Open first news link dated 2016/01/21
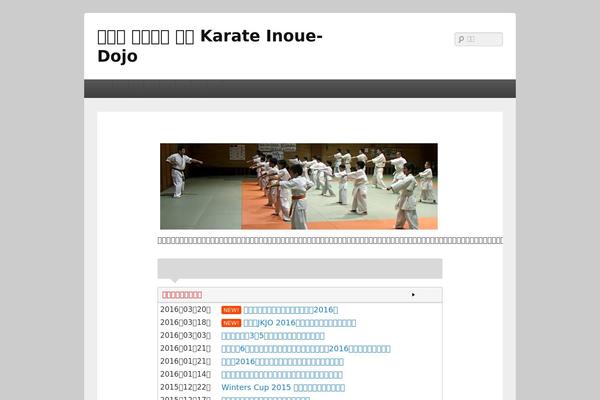Viewport: 600px width, 400px height. click(x=306, y=349)
